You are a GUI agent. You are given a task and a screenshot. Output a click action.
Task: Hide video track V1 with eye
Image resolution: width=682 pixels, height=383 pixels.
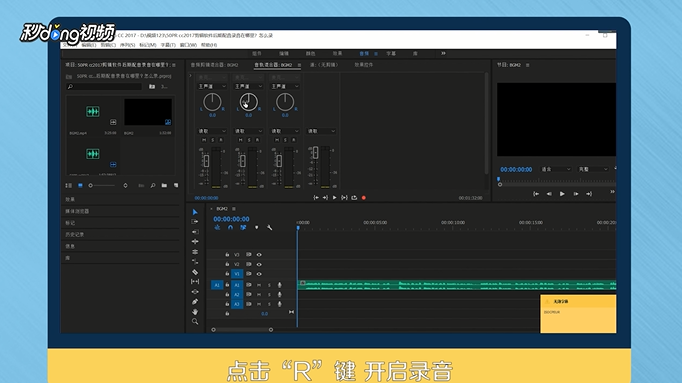point(259,274)
